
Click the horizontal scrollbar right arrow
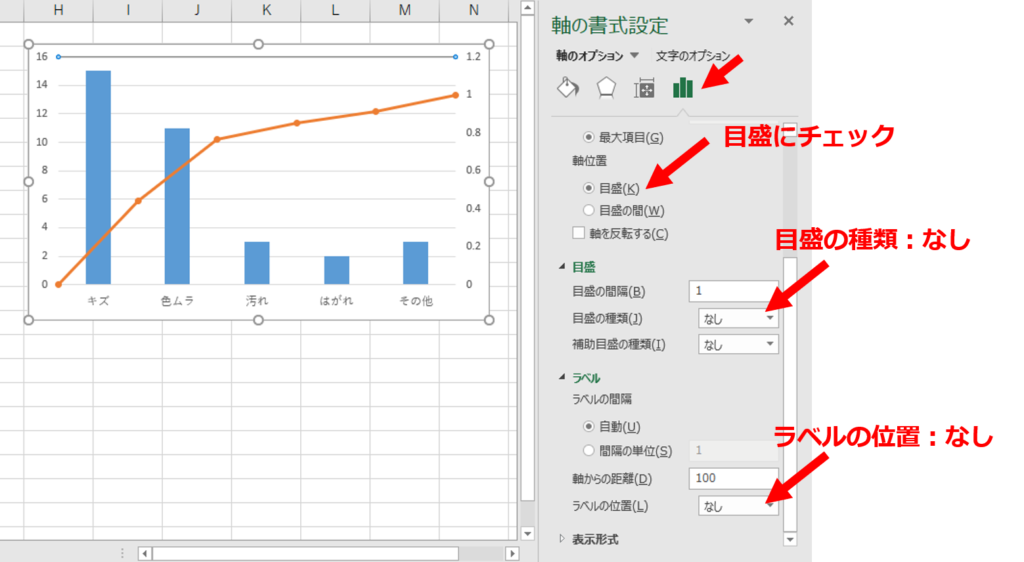click(x=512, y=553)
